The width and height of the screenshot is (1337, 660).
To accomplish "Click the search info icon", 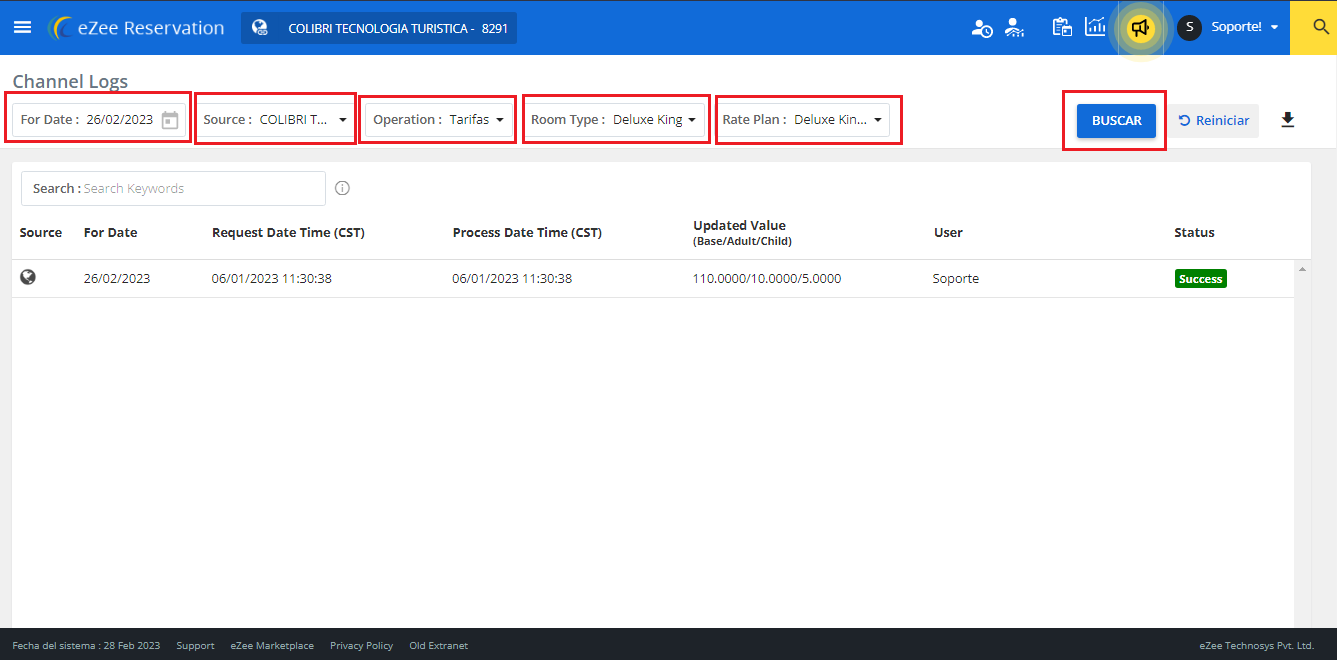I will click(342, 188).
